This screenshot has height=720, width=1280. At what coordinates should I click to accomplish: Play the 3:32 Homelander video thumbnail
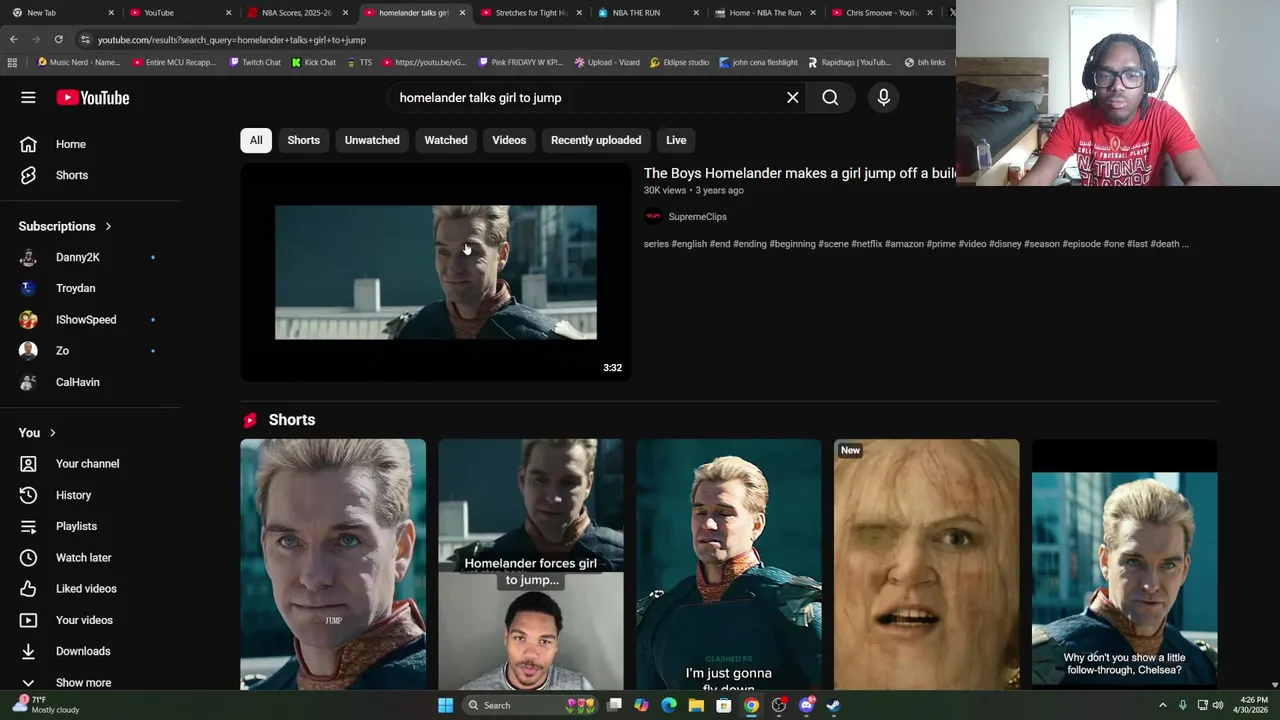pyautogui.click(x=436, y=272)
